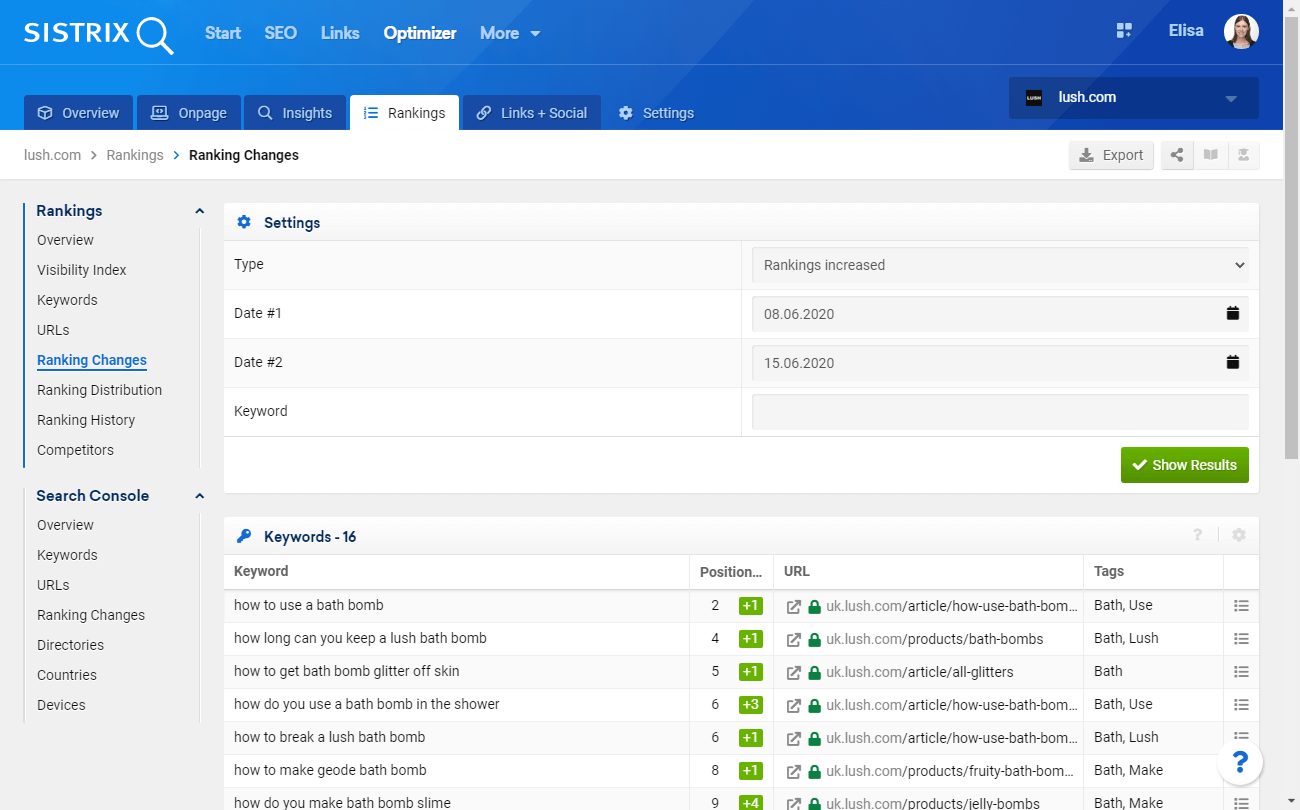Open Links in top navigation

point(340,33)
